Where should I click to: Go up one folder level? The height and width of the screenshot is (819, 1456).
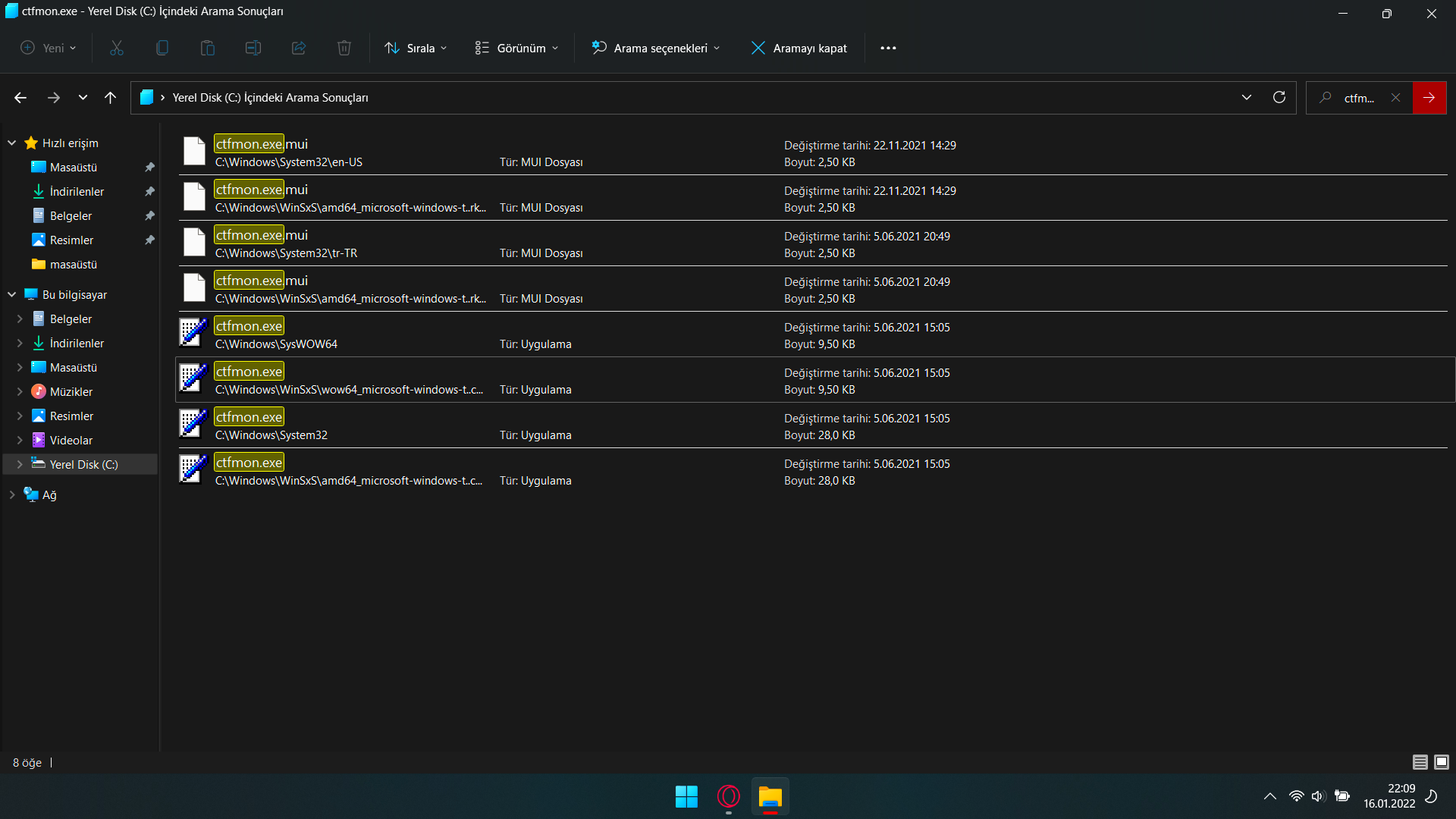(x=110, y=97)
